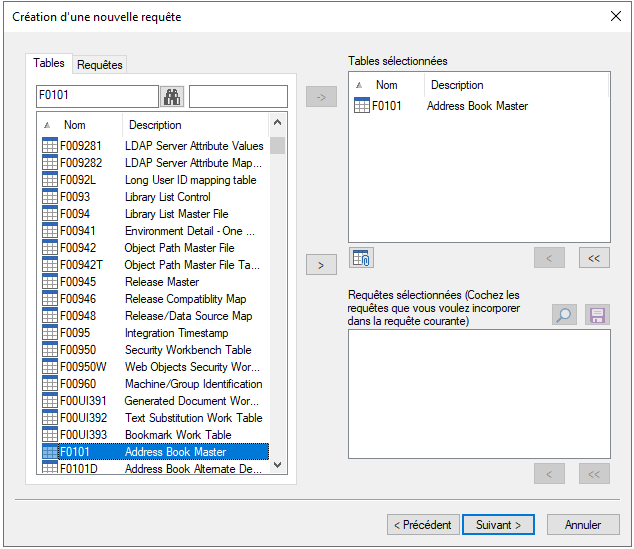634x549 pixels.
Task: Click table icon of F009281 row
Action: (x=50, y=146)
